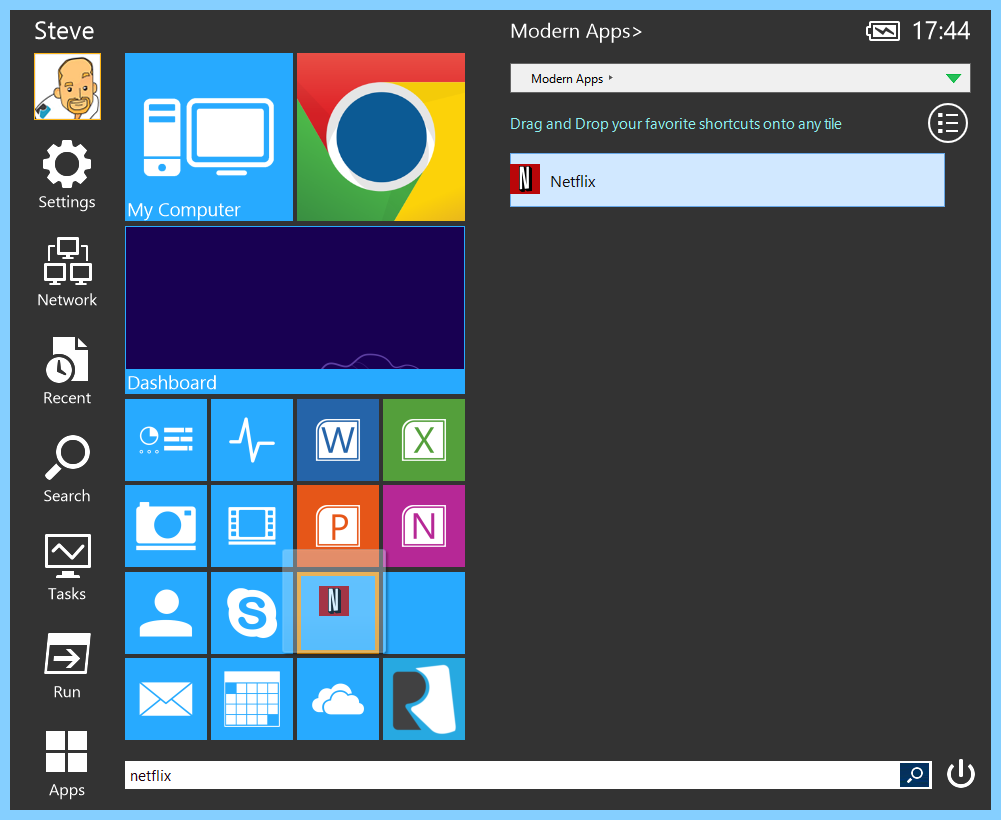Open the pie chart list tile
This screenshot has height=820, width=1001.
[x=166, y=440]
